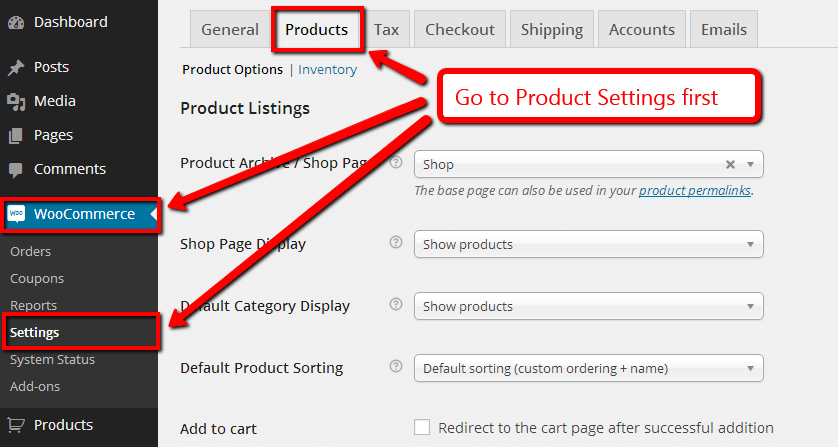Viewport: 838px width, 447px height.
Task: Switch to the Checkout tab
Action: [460, 29]
